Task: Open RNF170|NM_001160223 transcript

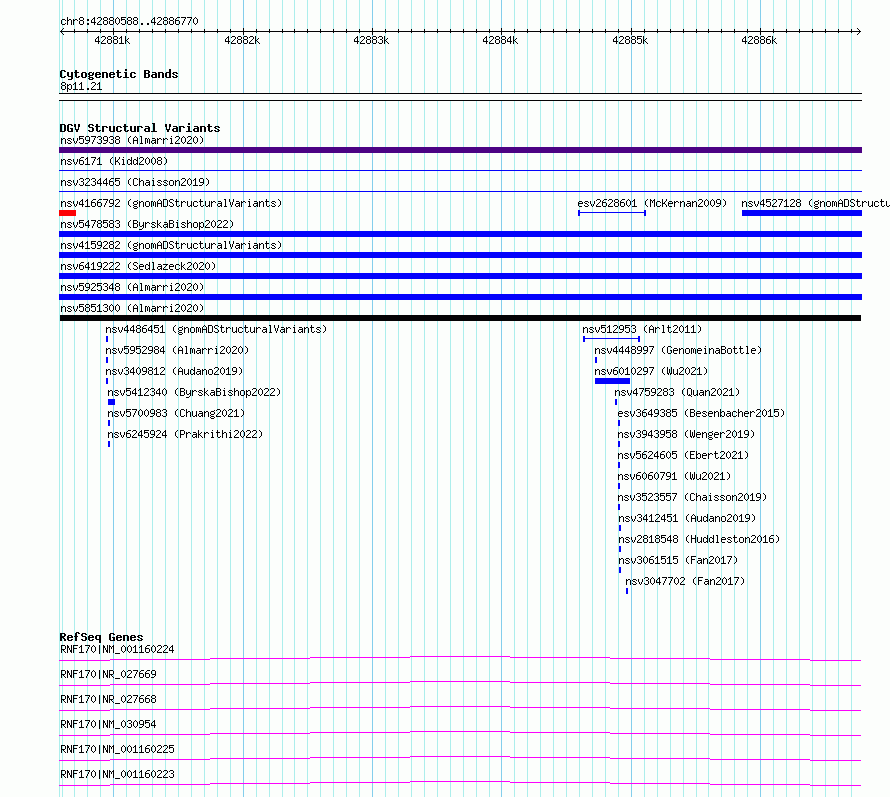Action: pos(117,774)
